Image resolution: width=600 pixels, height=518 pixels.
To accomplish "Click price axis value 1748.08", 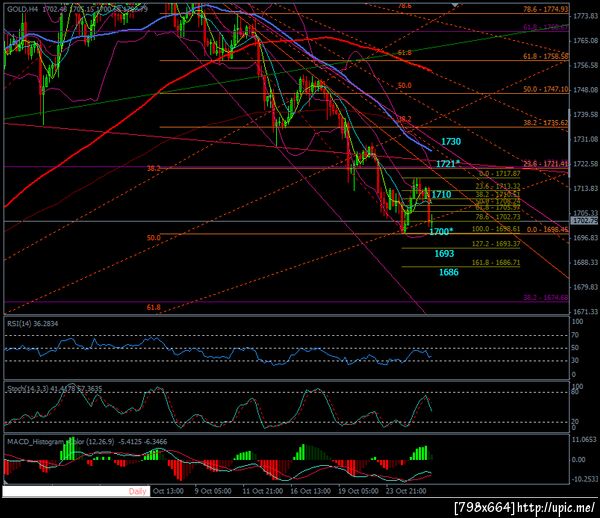I will click(x=585, y=90).
